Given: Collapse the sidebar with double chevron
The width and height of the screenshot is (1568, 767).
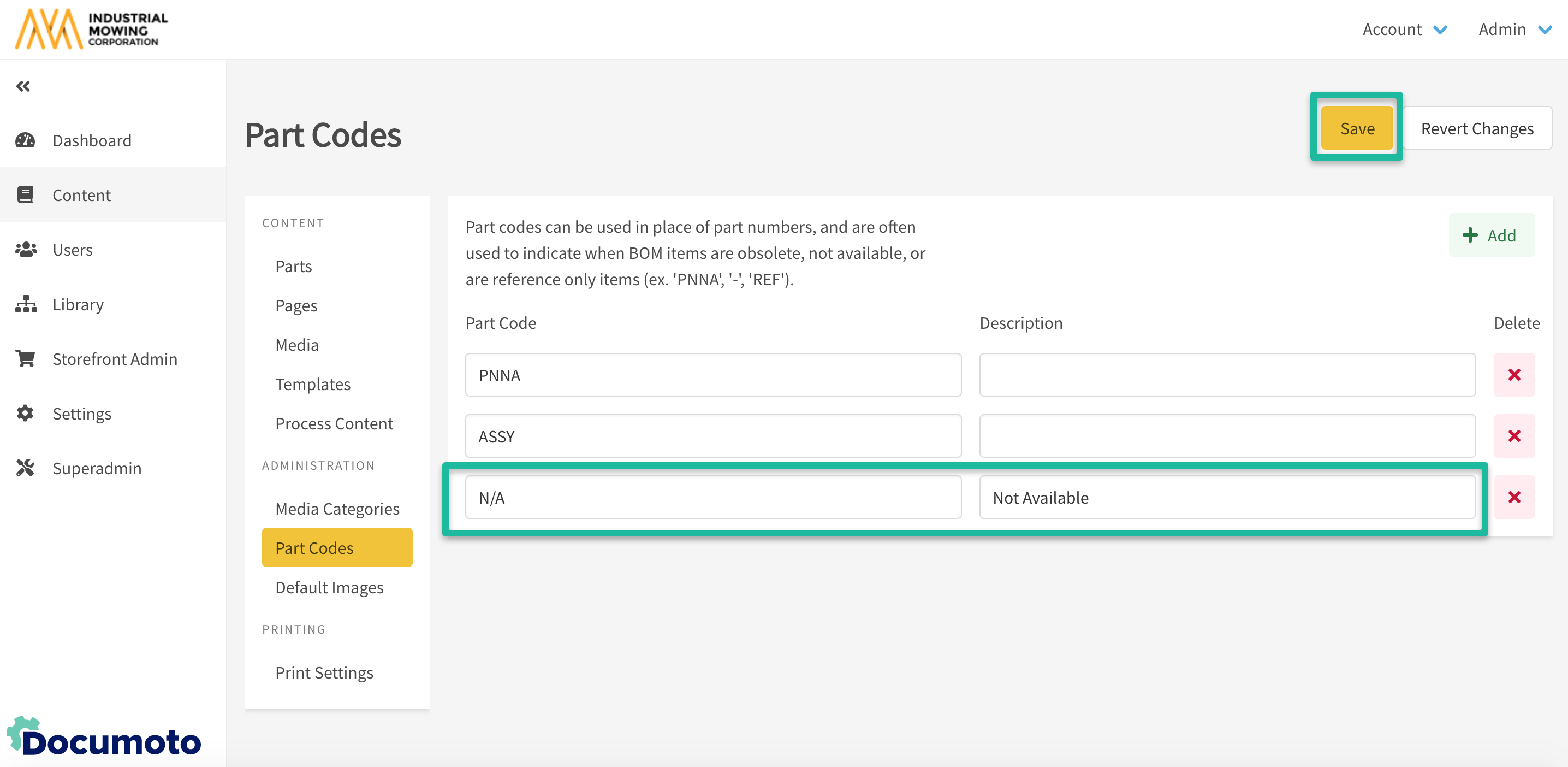Looking at the screenshot, I should point(23,86).
